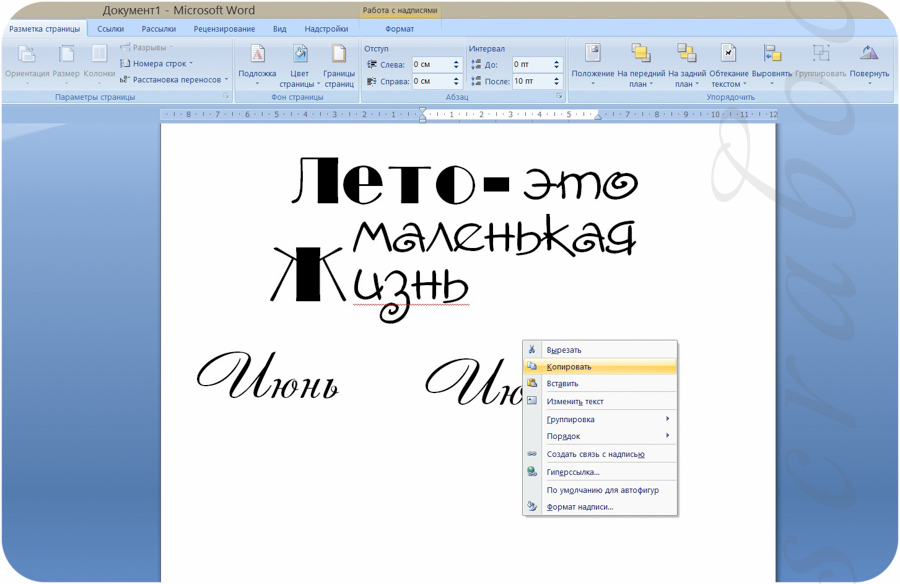This screenshot has height=584, width=900.
Task: Open the Границы страниц page borders icon
Action: 339,54
